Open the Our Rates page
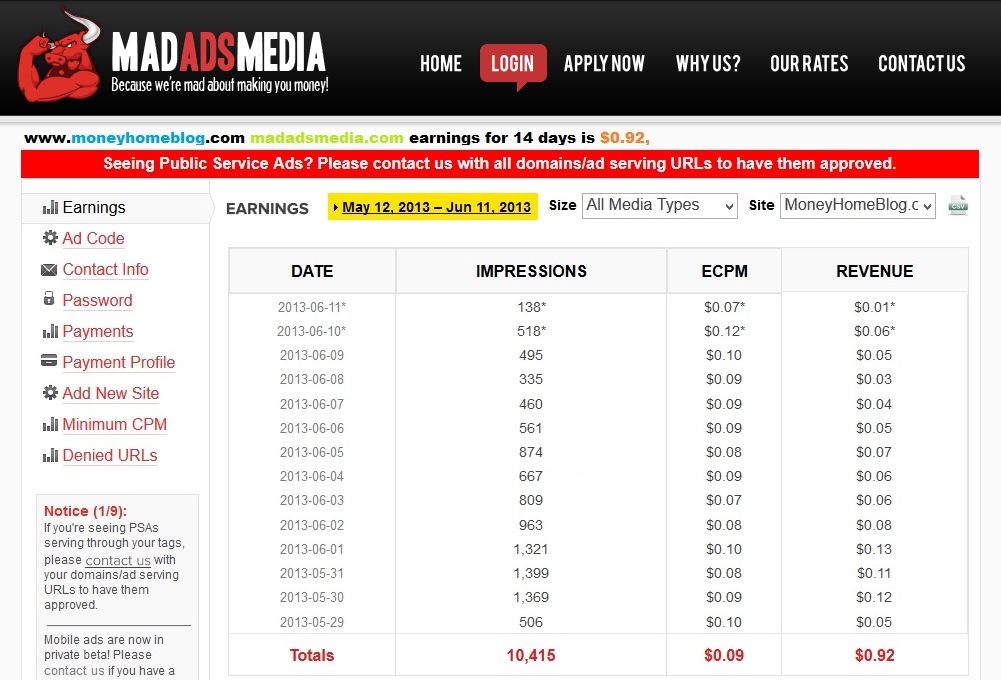This screenshot has width=1001, height=680. (809, 64)
